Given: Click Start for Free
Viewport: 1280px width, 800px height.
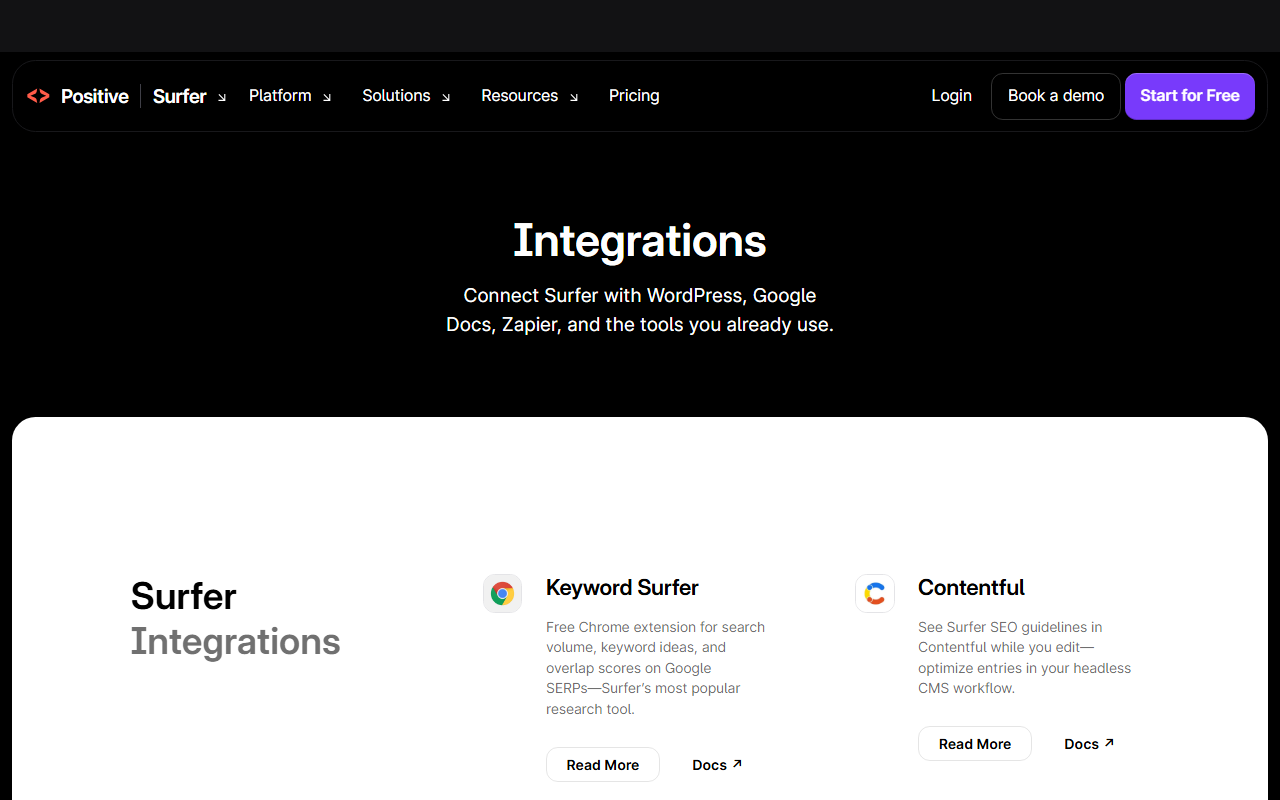Looking at the screenshot, I should pyautogui.click(x=1190, y=96).
